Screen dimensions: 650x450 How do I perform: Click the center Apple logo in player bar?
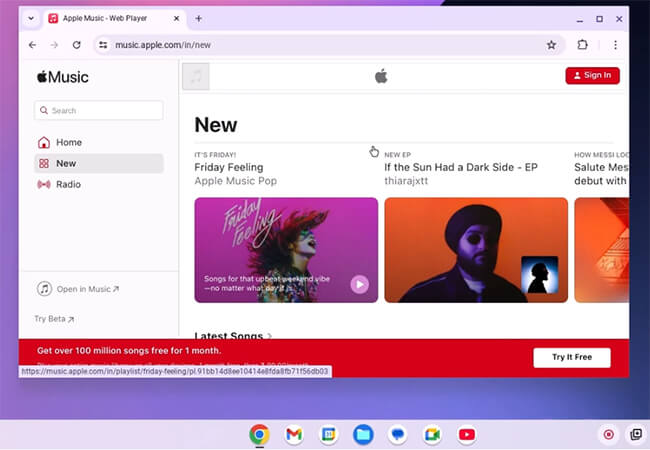381,76
